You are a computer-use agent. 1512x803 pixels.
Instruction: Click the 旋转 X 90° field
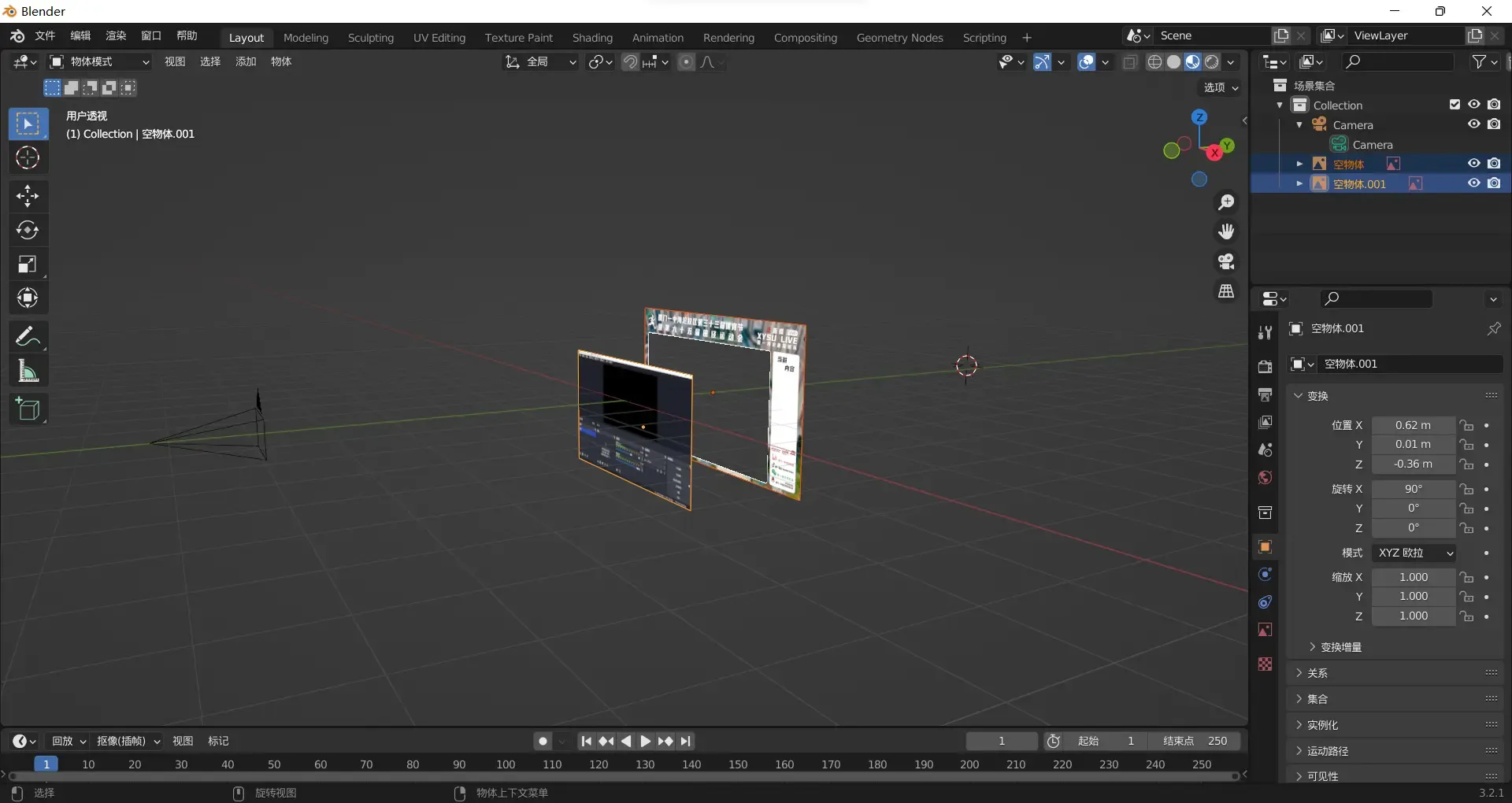click(x=1414, y=489)
